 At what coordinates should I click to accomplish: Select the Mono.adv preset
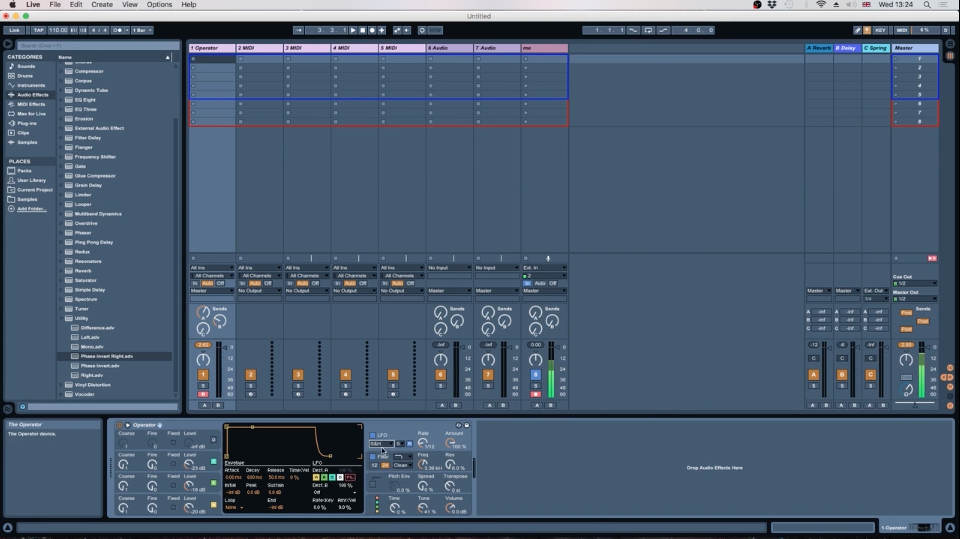(92, 347)
